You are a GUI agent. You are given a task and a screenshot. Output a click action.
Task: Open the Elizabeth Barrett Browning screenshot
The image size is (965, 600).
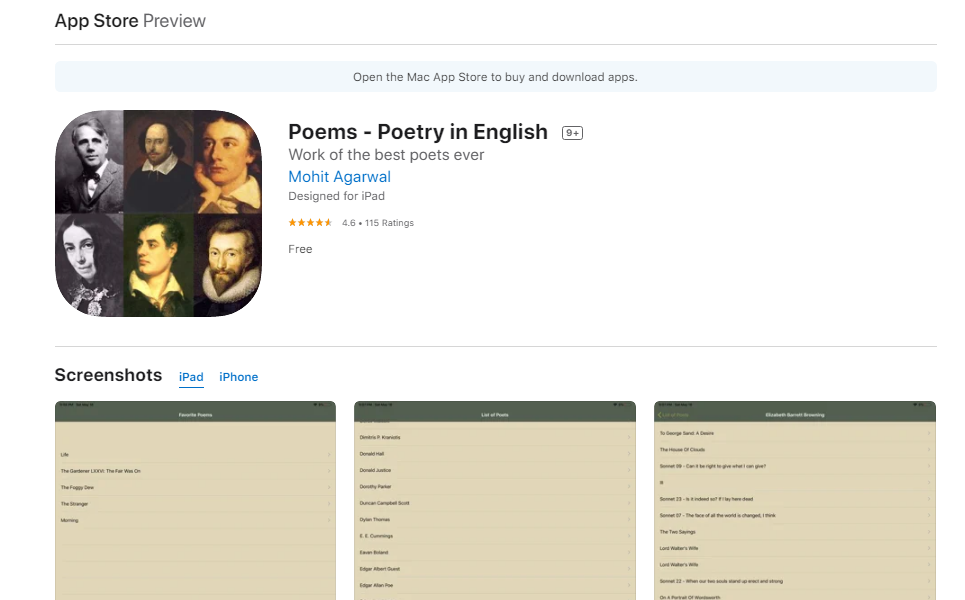(x=795, y=500)
